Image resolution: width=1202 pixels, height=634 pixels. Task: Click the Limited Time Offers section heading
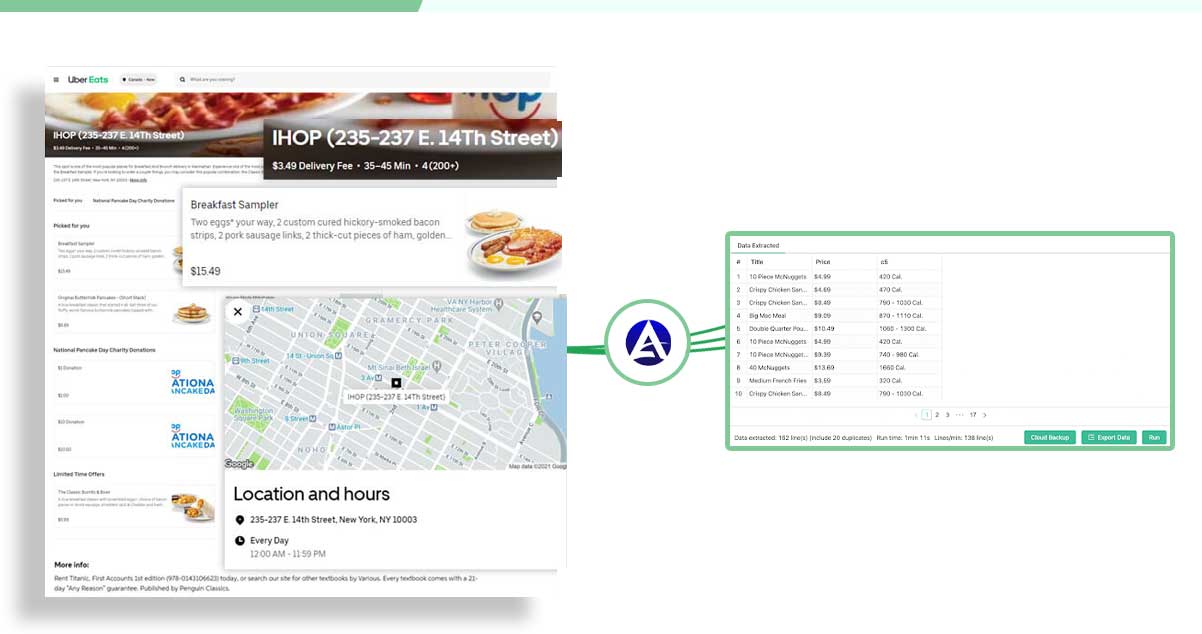(x=79, y=474)
